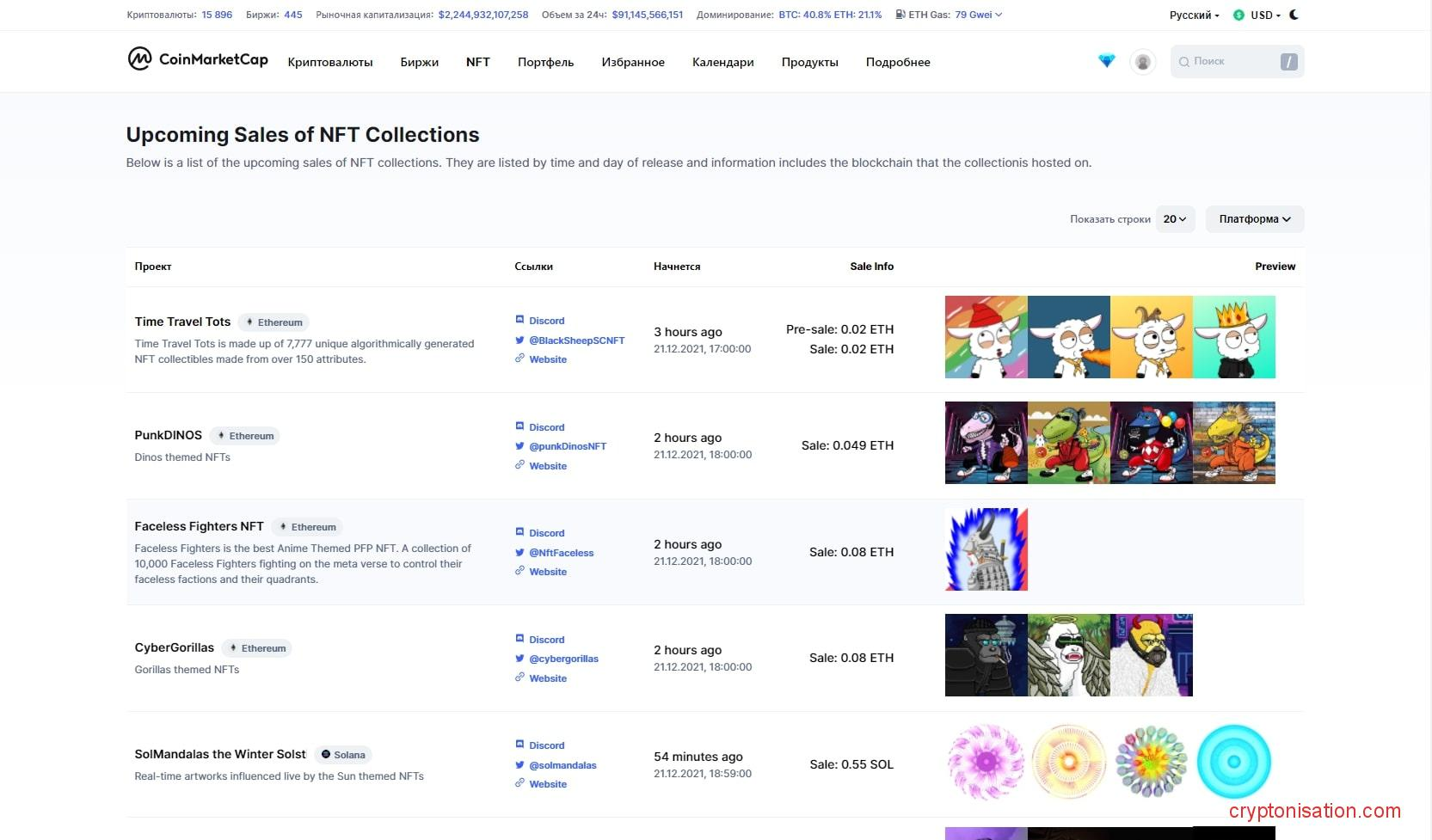Expand ETH Gas 79 Gwei details

click(x=978, y=15)
